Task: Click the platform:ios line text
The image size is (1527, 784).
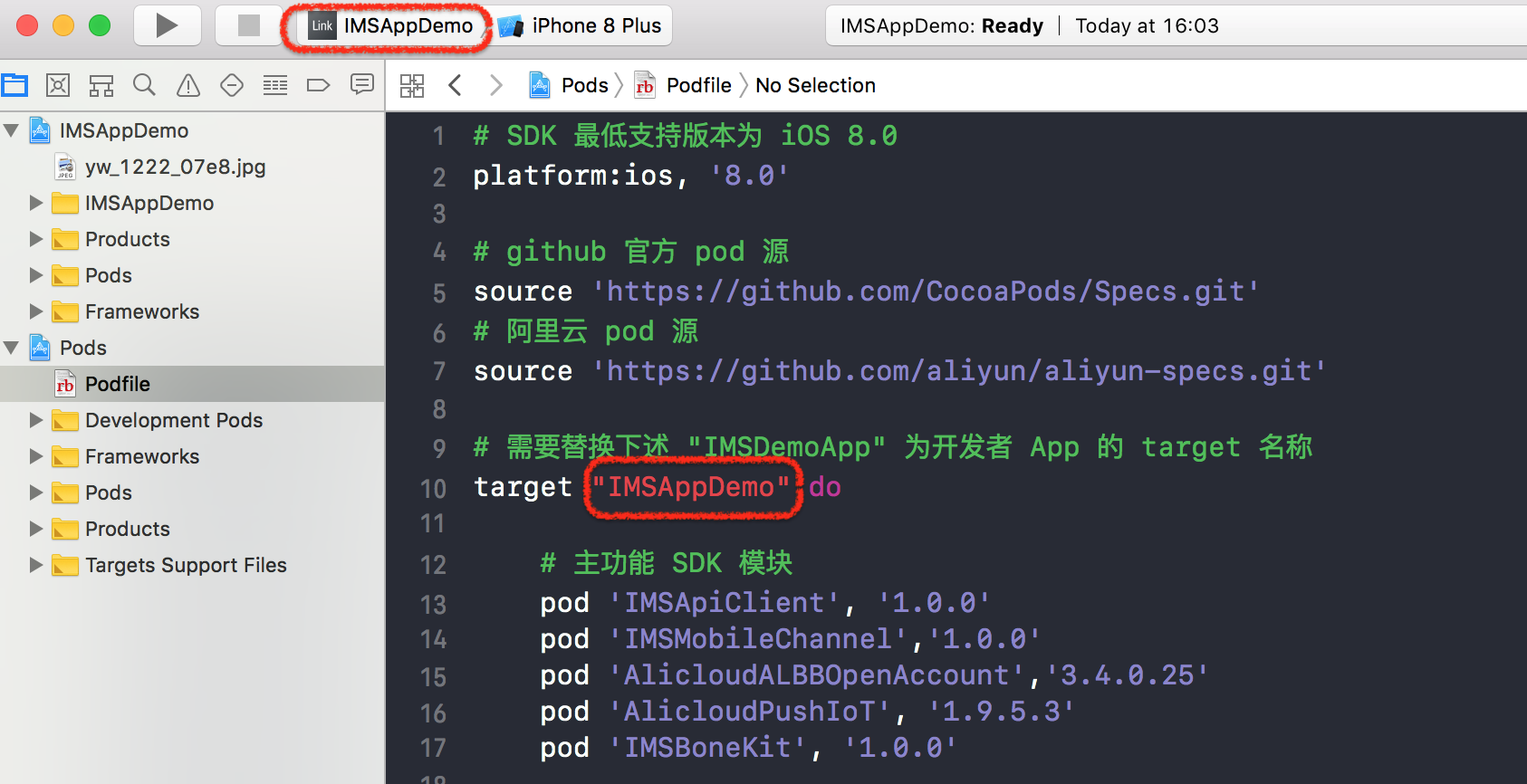Action: pos(630,176)
